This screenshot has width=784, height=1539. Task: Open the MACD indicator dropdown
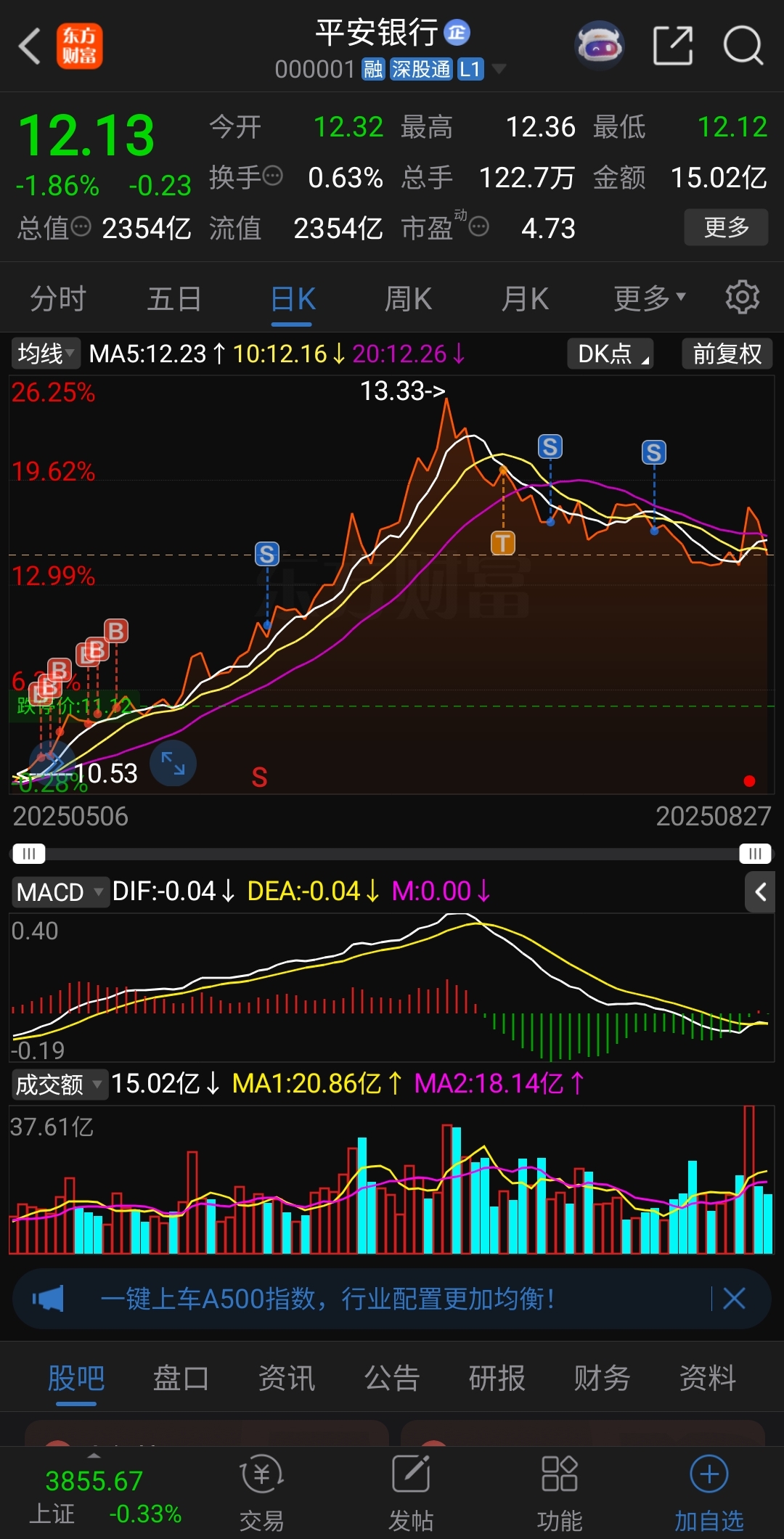(x=60, y=891)
